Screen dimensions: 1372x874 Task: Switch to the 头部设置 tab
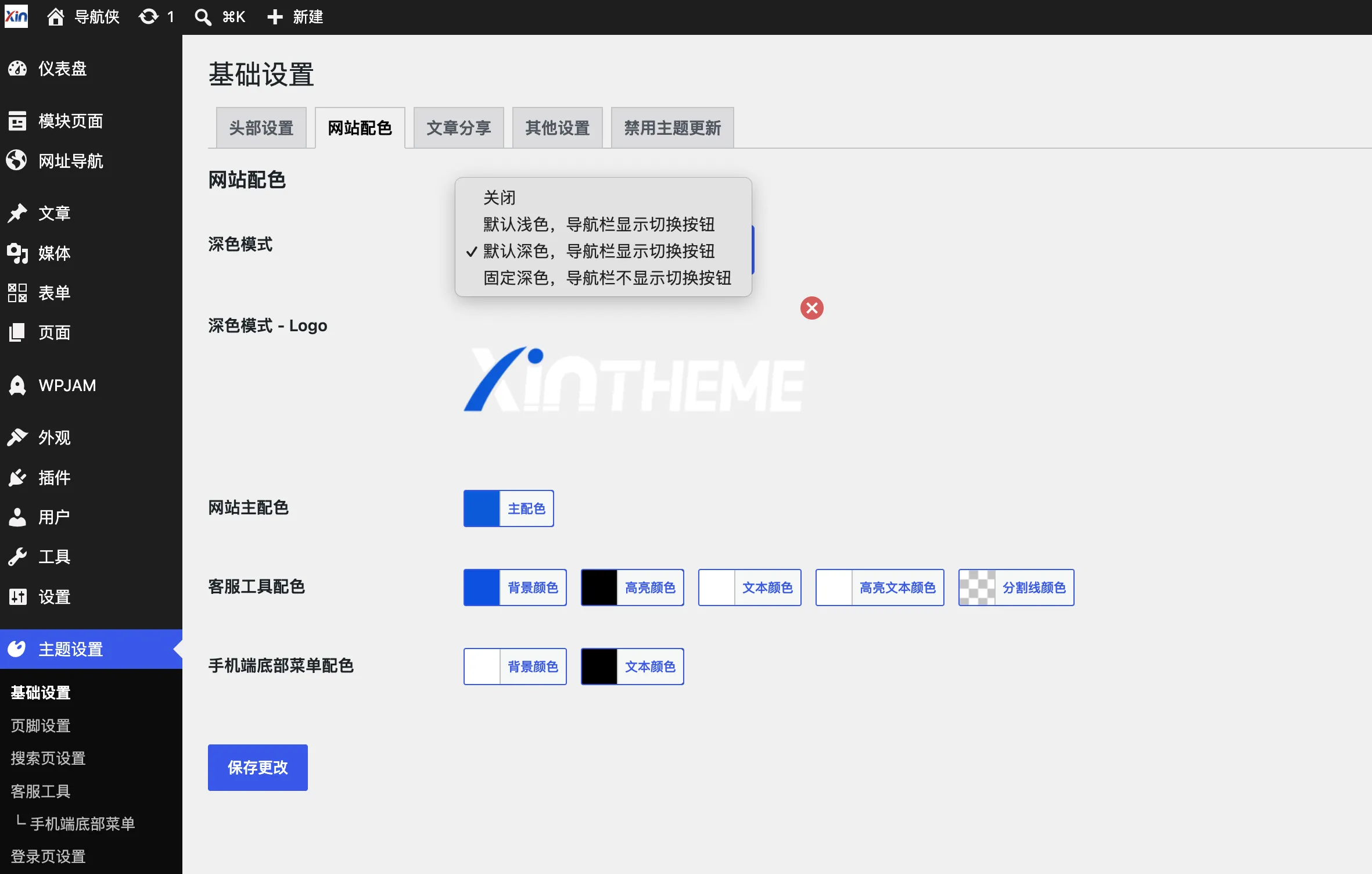pyautogui.click(x=261, y=128)
